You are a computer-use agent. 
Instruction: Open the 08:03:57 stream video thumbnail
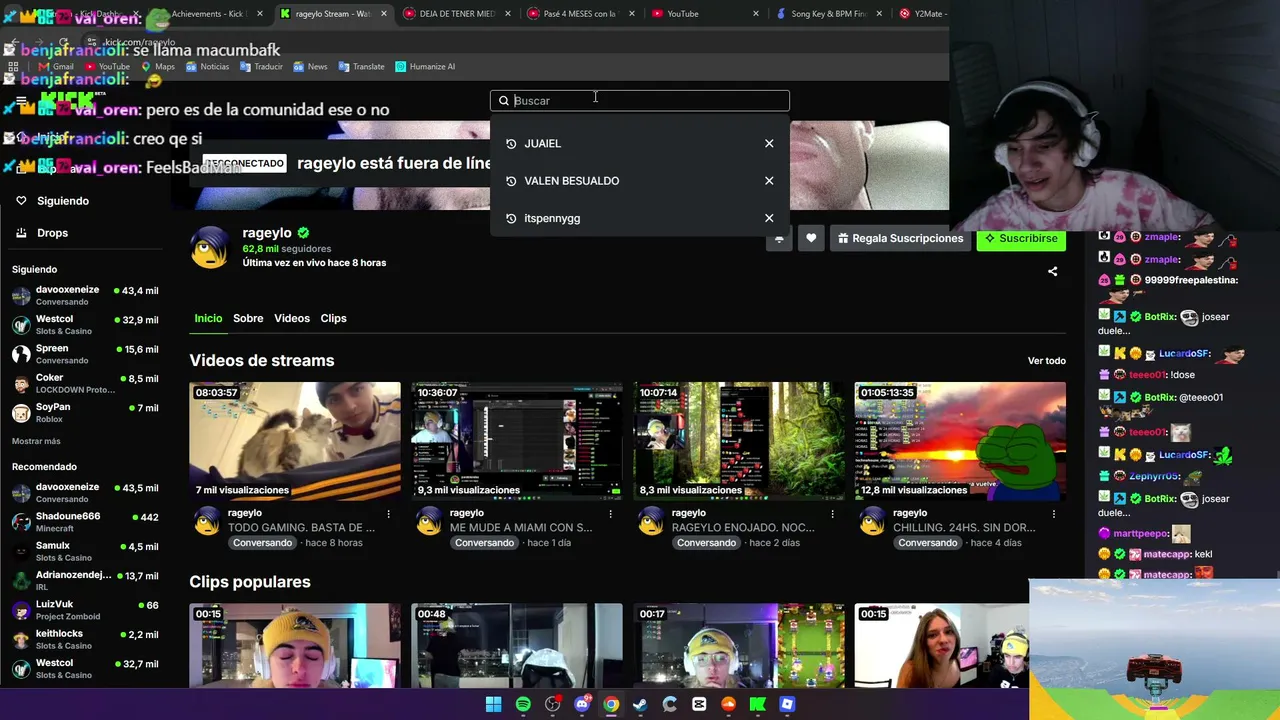(295, 441)
